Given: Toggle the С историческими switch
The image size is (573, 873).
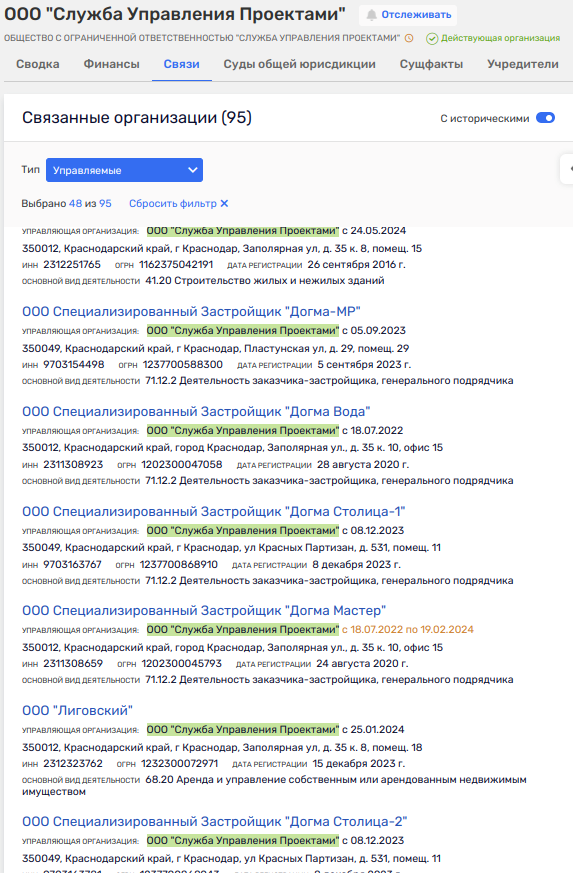Looking at the screenshot, I should click(x=545, y=118).
